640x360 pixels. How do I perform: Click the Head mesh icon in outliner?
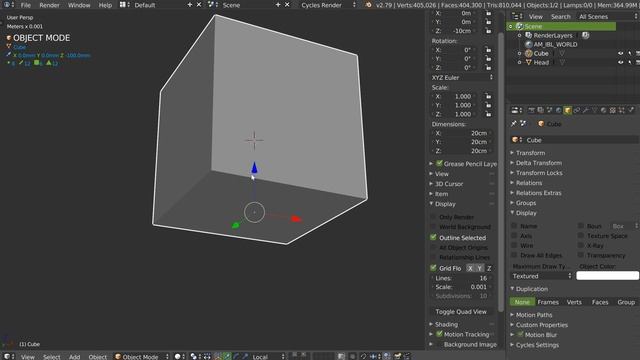click(x=529, y=62)
